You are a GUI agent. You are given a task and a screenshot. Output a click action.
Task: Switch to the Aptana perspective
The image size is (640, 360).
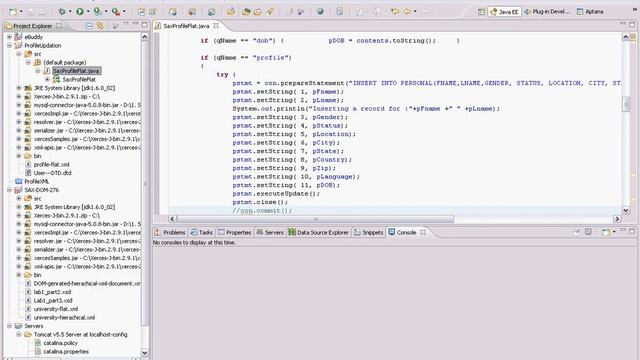point(590,12)
